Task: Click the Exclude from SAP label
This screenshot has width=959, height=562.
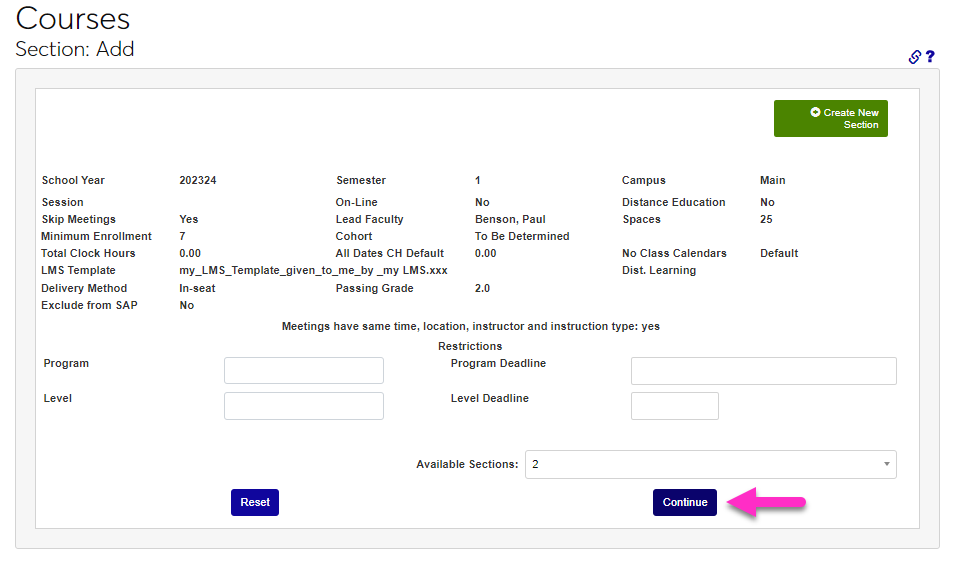Action: (x=89, y=305)
